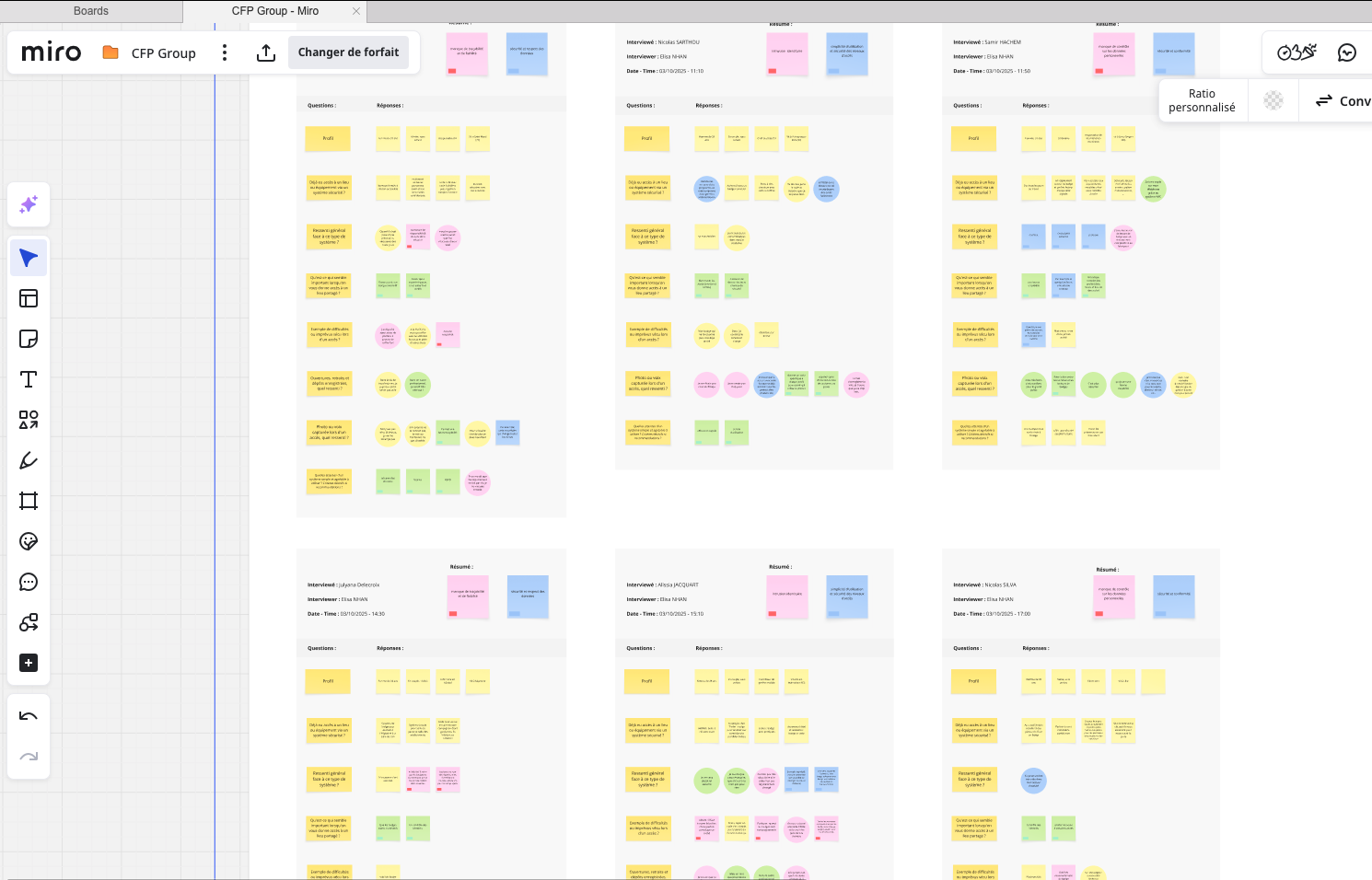Open the diagramming shapes tool
The width and height of the screenshot is (1372, 880).
[x=29, y=622]
